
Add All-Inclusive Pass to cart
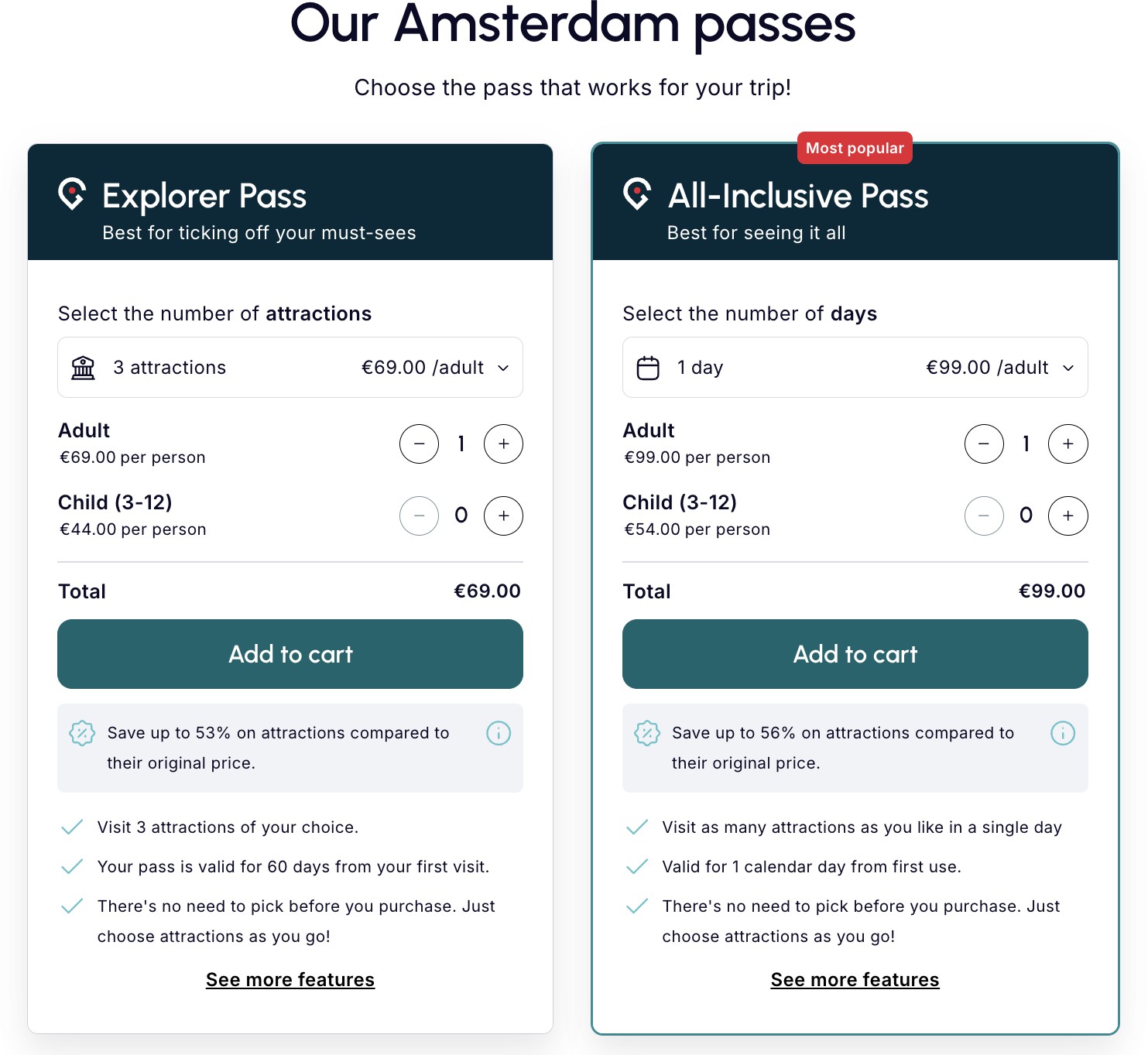[854, 654]
